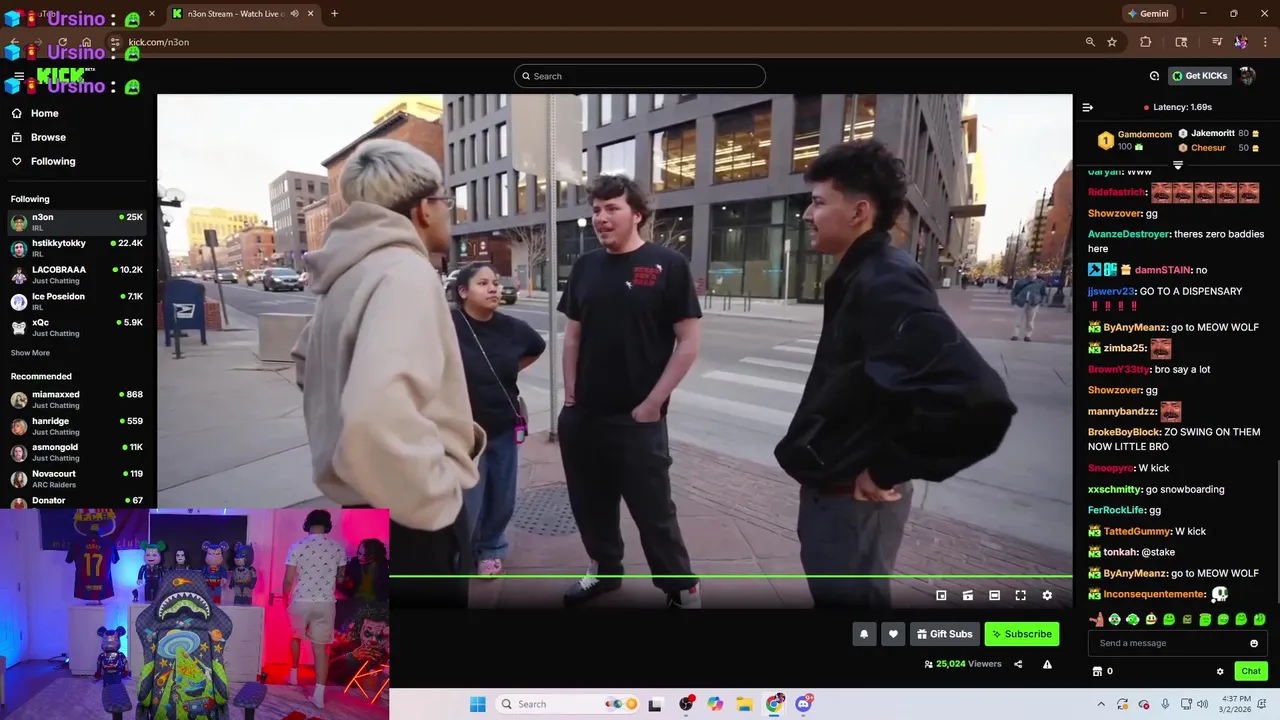
Task: Show hidden system tray icons
Action: pyautogui.click(x=1101, y=704)
